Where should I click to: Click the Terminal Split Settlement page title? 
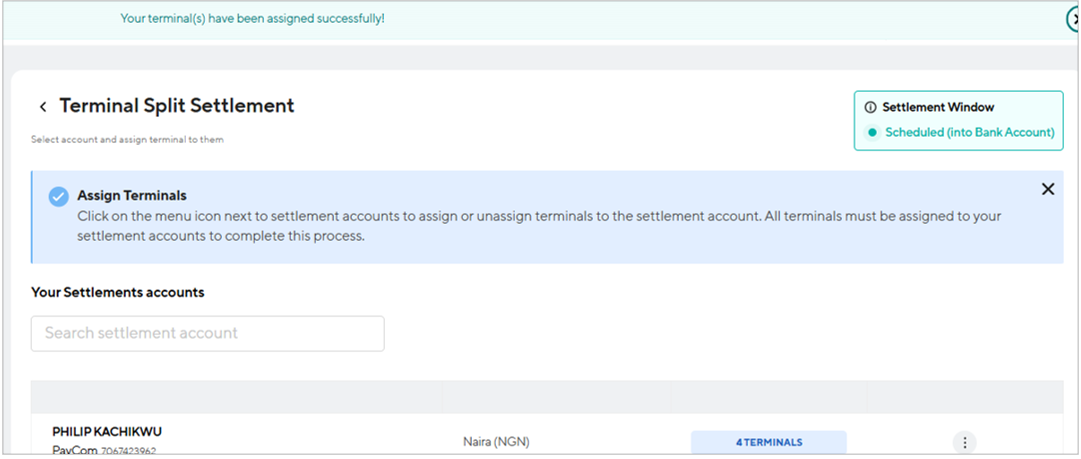[x=177, y=105]
